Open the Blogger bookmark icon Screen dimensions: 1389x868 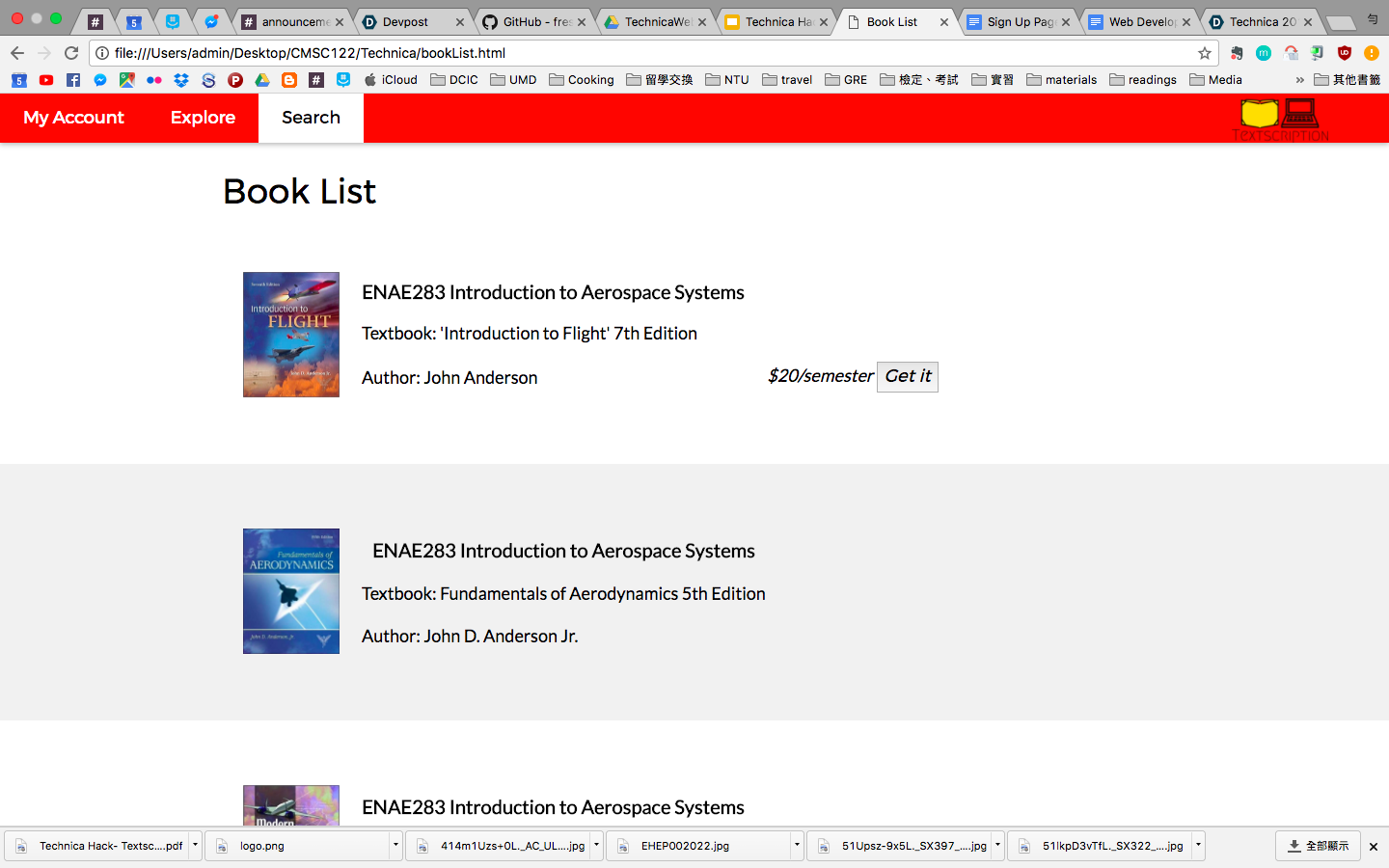click(289, 80)
